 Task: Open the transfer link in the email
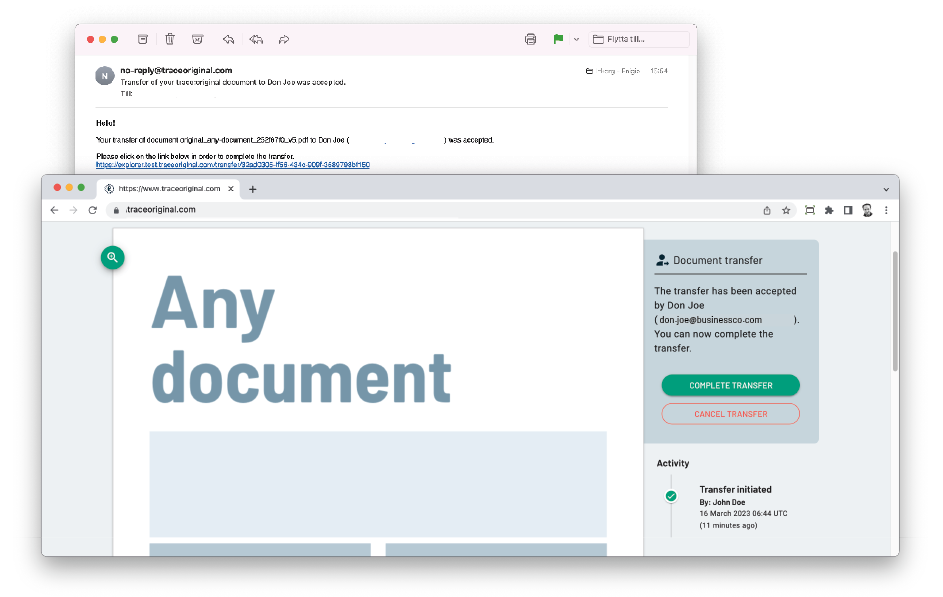[x=233, y=164]
